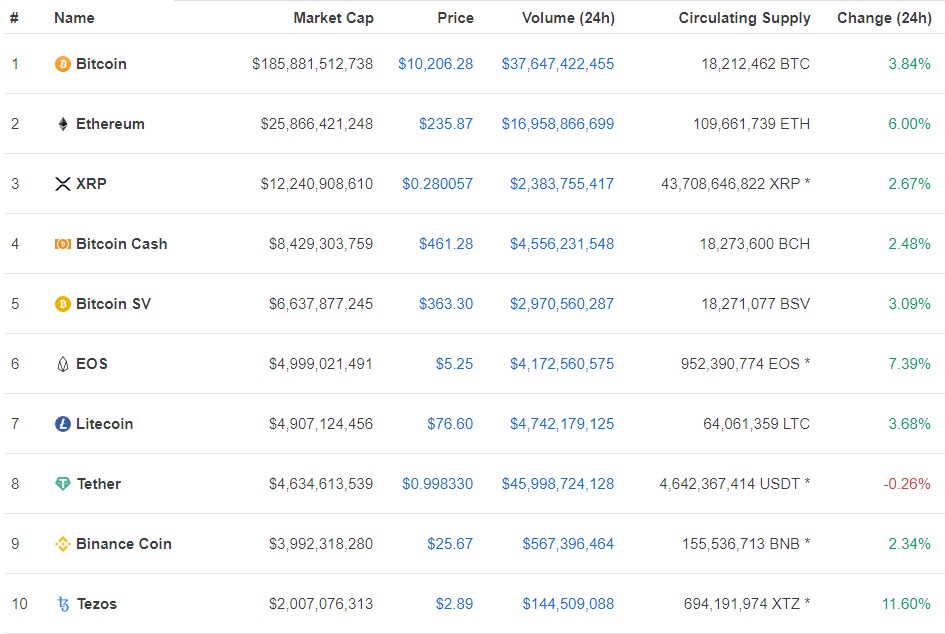The image size is (945, 634).
Task: Click Litecoin price $76.60
Action: coord(450,424)
